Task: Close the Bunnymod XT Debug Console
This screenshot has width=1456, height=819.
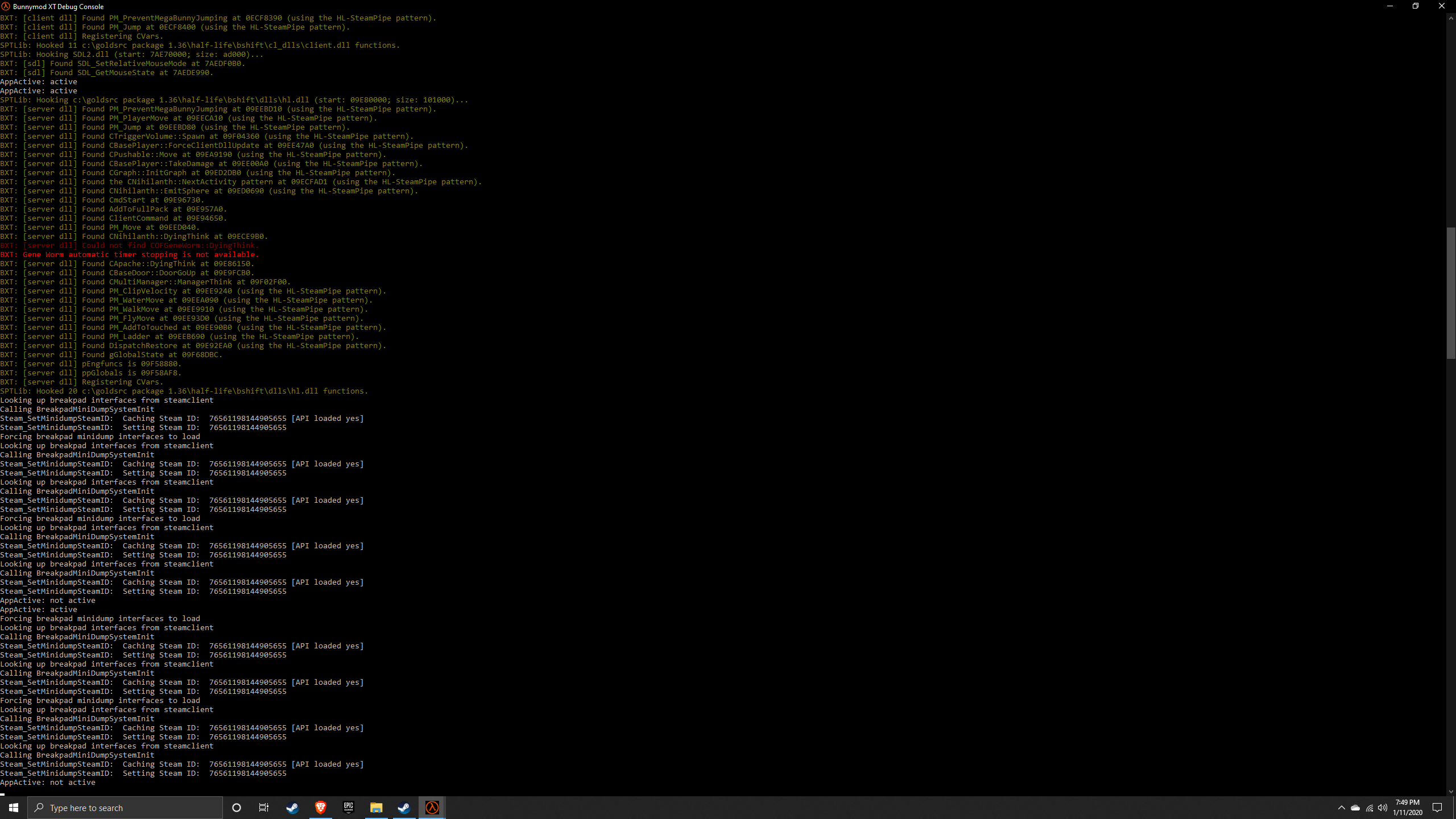Action: (1442, 6)
